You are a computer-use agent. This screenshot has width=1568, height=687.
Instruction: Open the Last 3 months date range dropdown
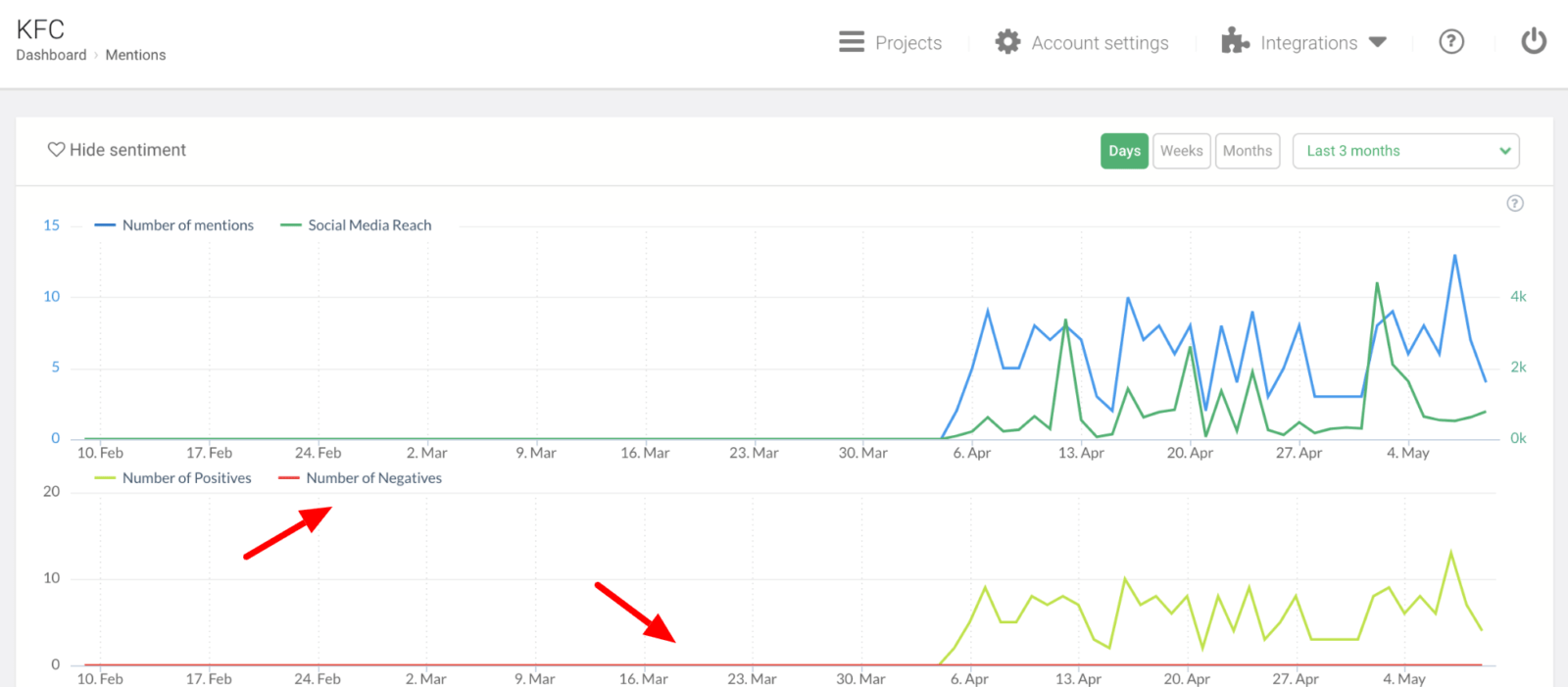1405,151
